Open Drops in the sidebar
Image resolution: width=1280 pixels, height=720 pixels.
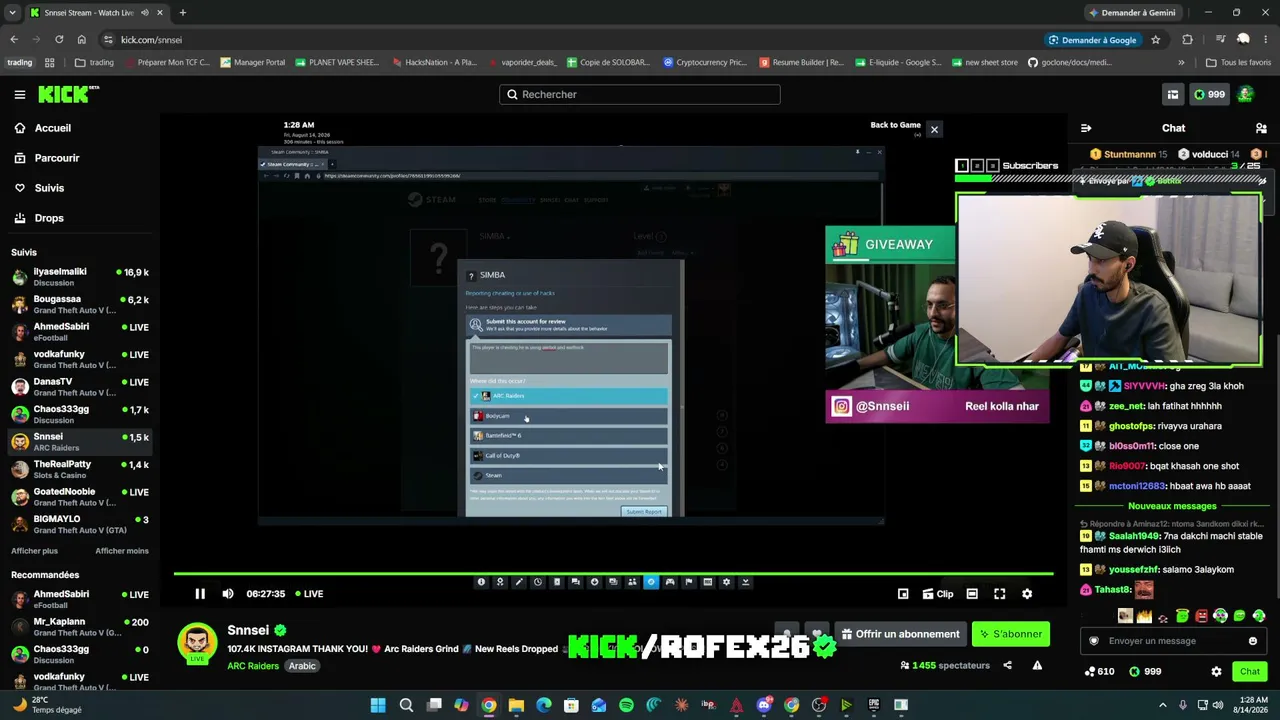(49, 218)
